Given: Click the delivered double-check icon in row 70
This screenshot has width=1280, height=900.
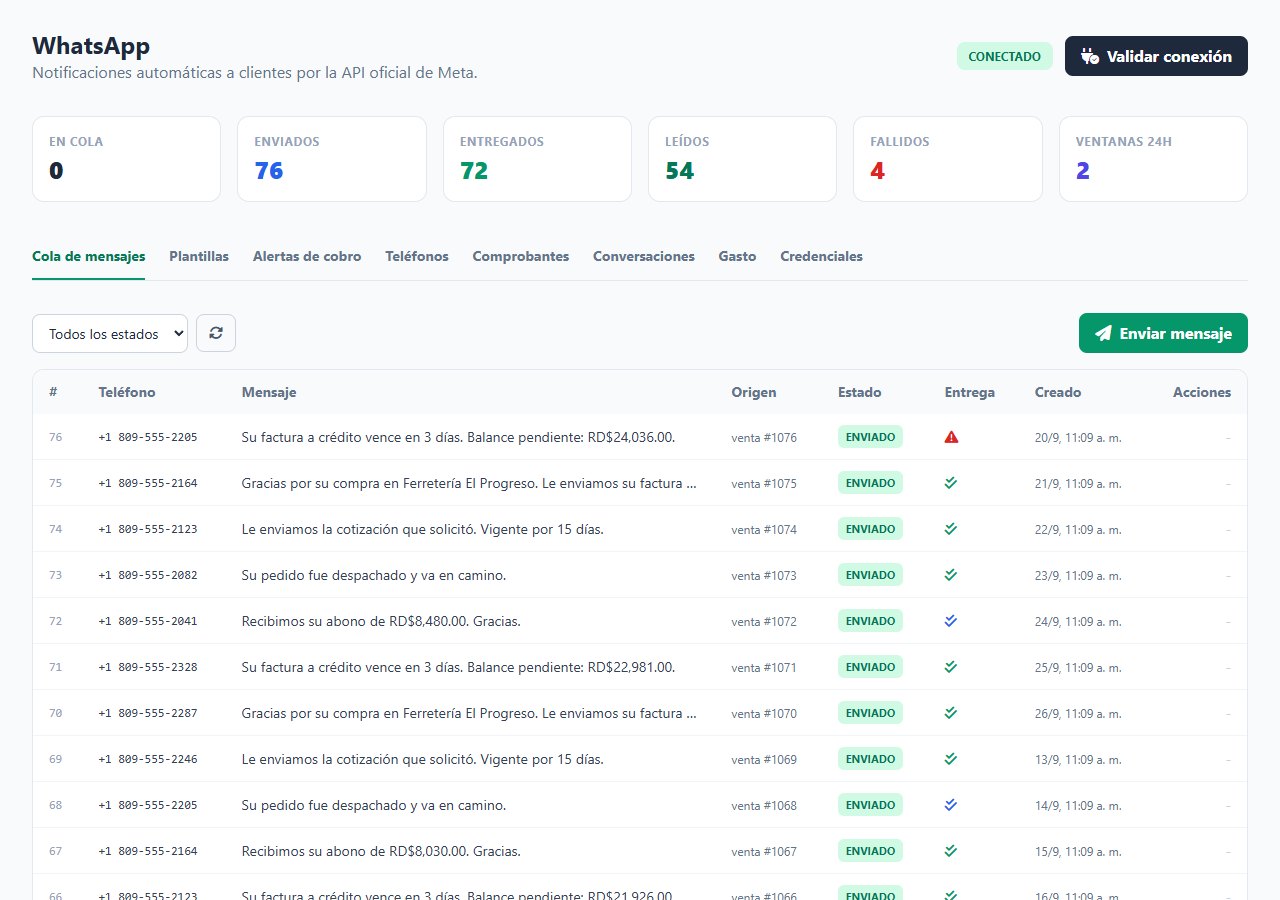Looking at the screenshot, I should (x=951, y=713).
